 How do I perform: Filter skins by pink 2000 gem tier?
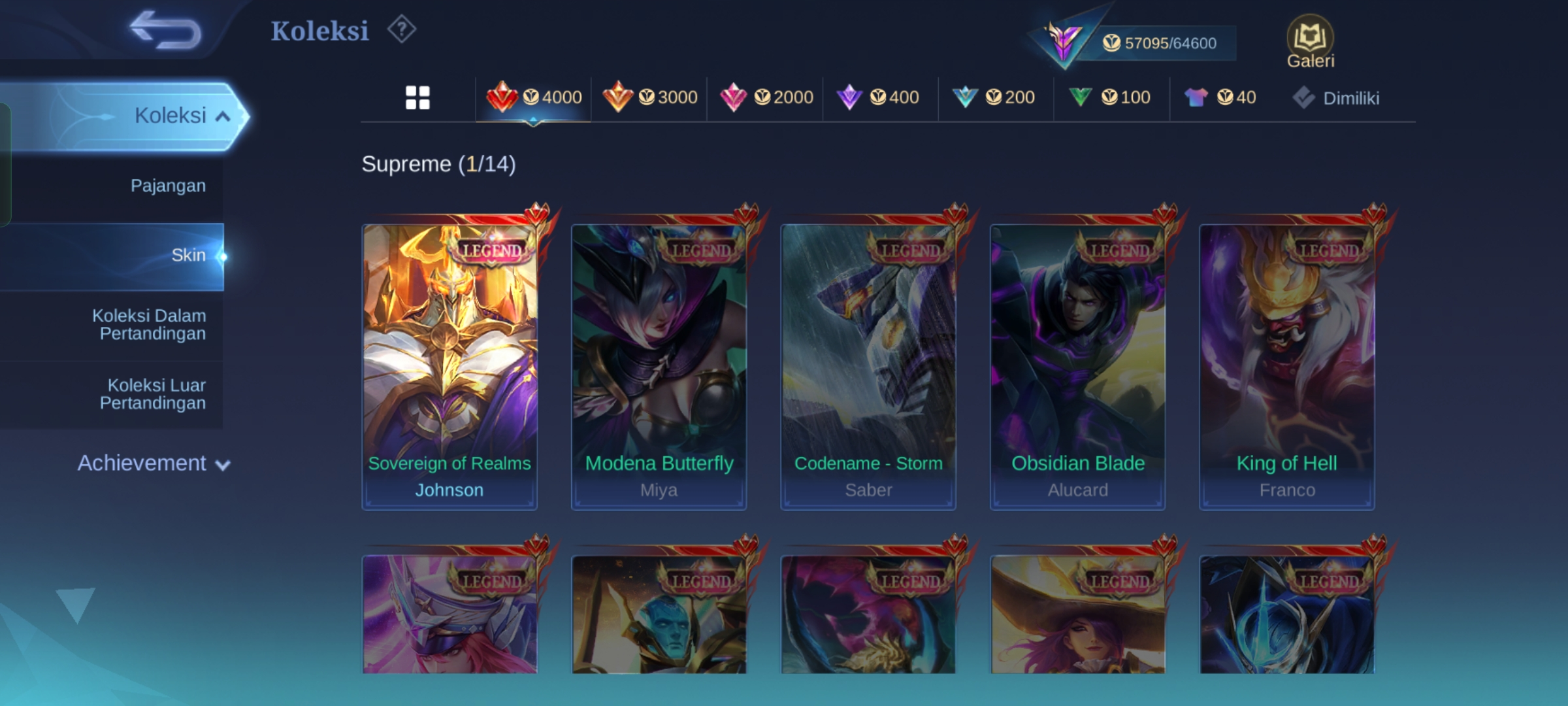point(765,98)
